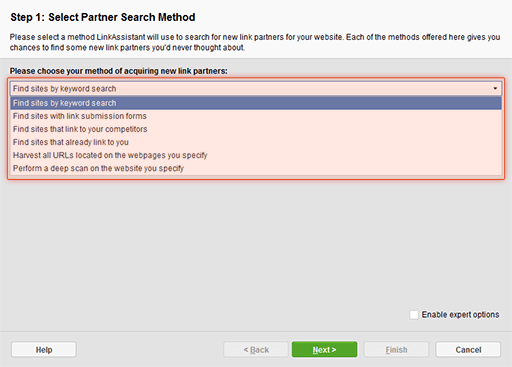This screenshot has height=367, width=512.
Task: Choose 'Harvest all URLs located on the webpages'
Action: (x=256, y=155)
